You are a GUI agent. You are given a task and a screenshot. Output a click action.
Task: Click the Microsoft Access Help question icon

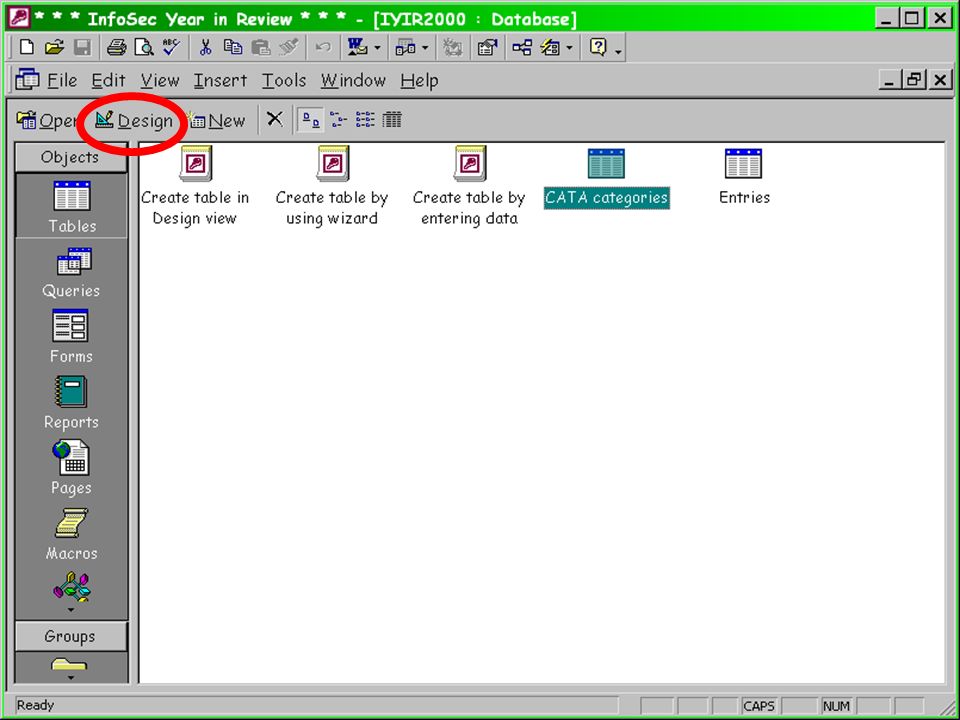[x=598, y=47]
